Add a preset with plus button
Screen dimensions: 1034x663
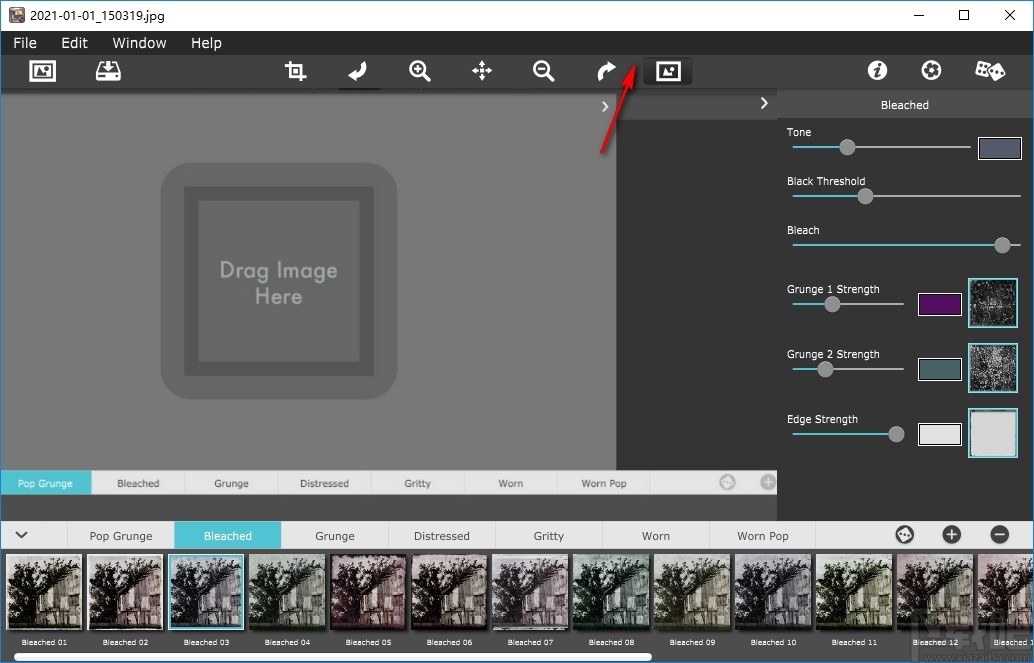click(x=951, y=535)
